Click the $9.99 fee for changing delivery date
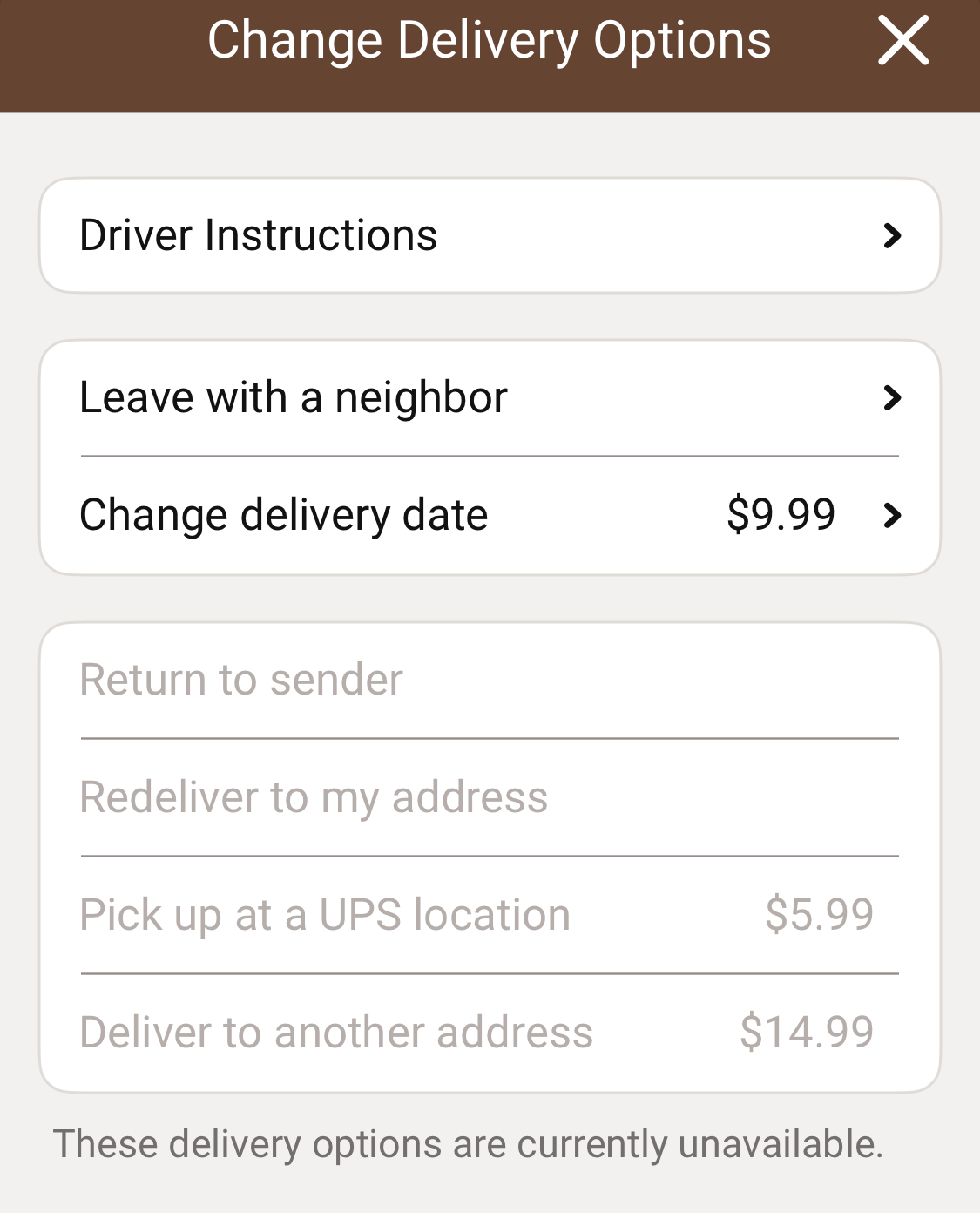The image size is (980, 1213). pyautogui.click(x=781, y=514)
